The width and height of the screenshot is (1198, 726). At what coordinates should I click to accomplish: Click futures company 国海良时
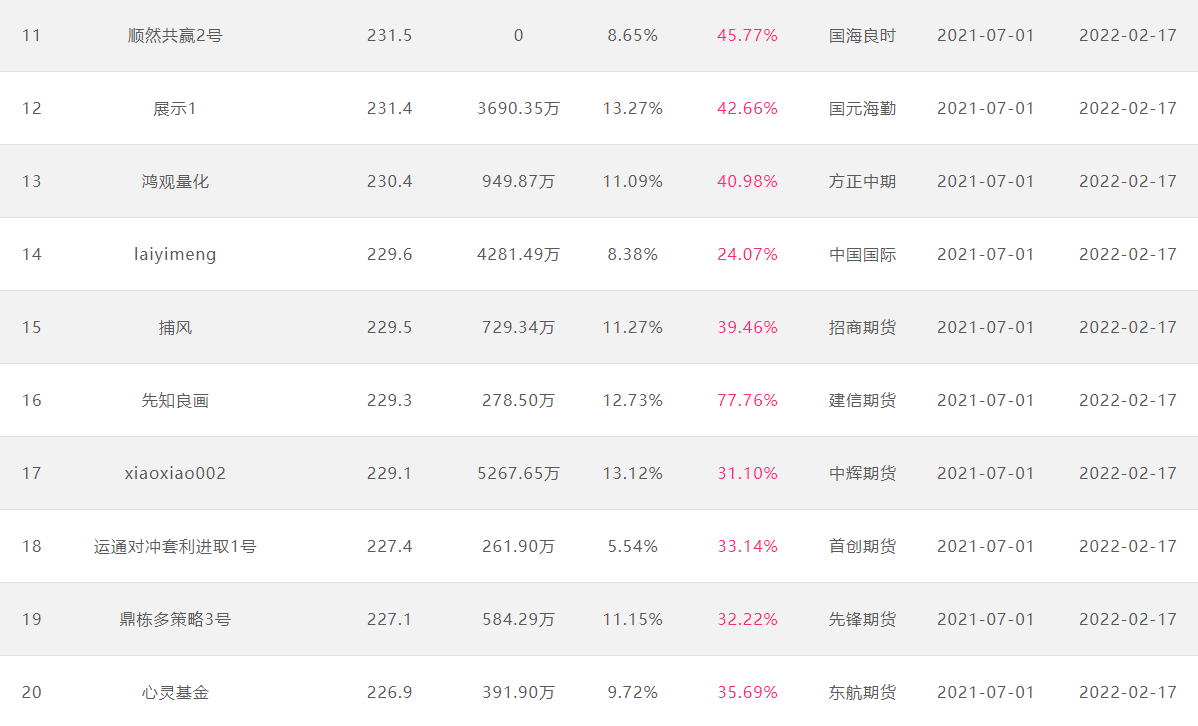(x=862, y=36)
